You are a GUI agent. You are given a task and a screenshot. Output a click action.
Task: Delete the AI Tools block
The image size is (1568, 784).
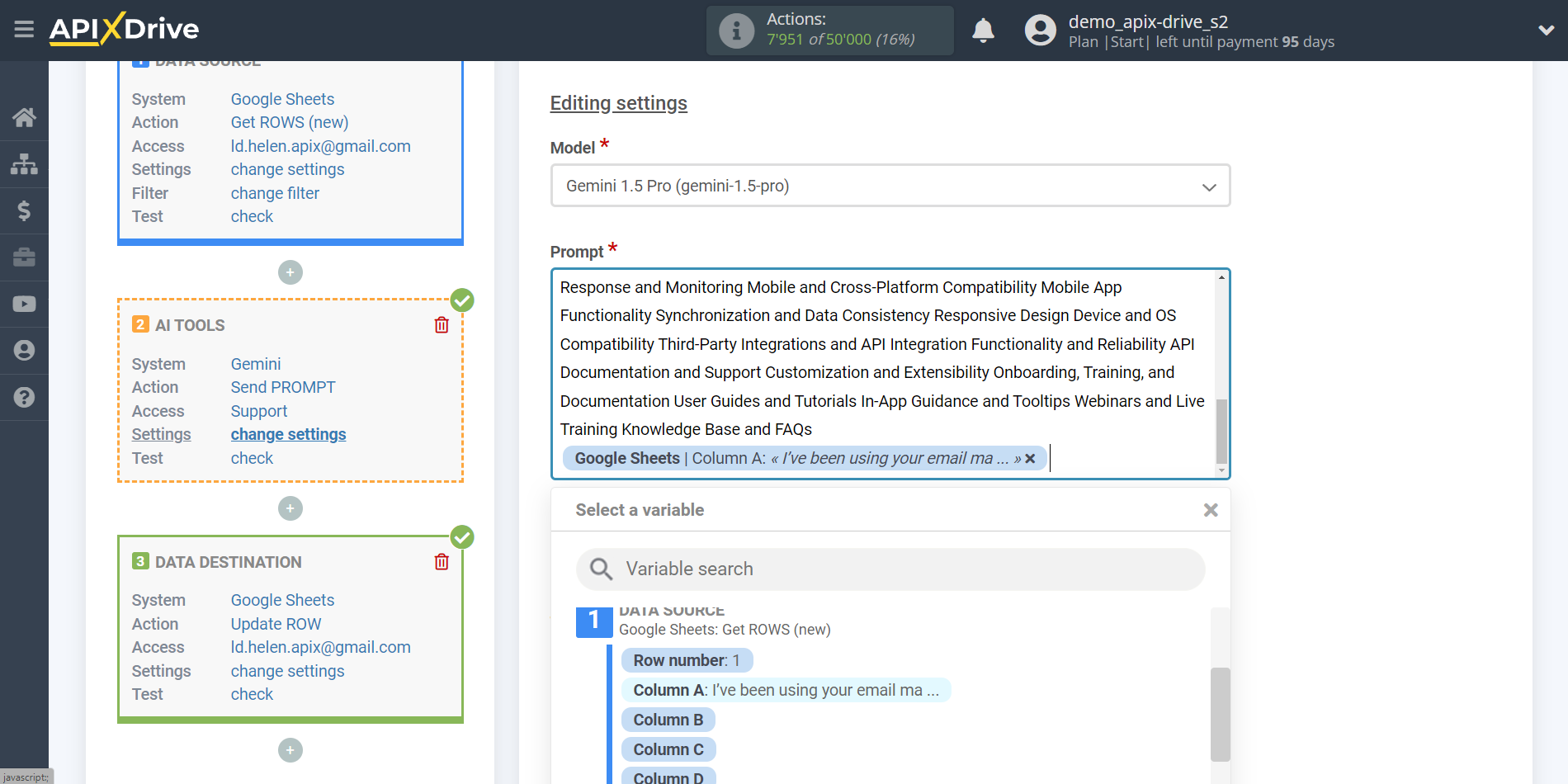pos(442,325)
